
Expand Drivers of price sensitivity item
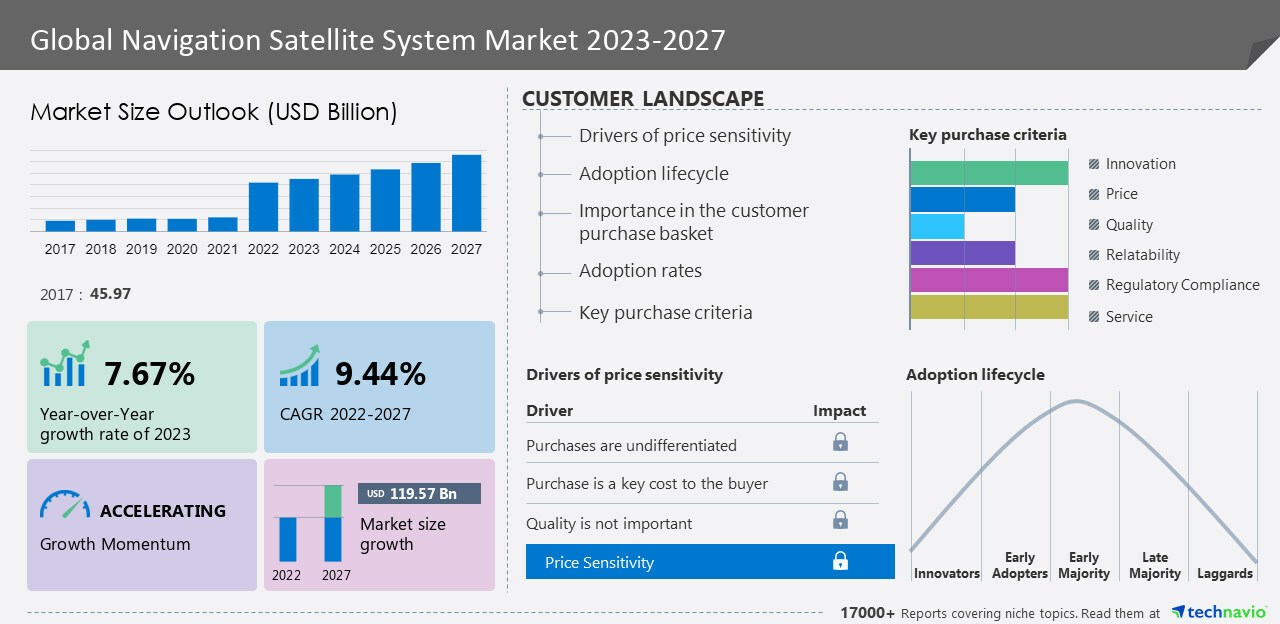684,136
